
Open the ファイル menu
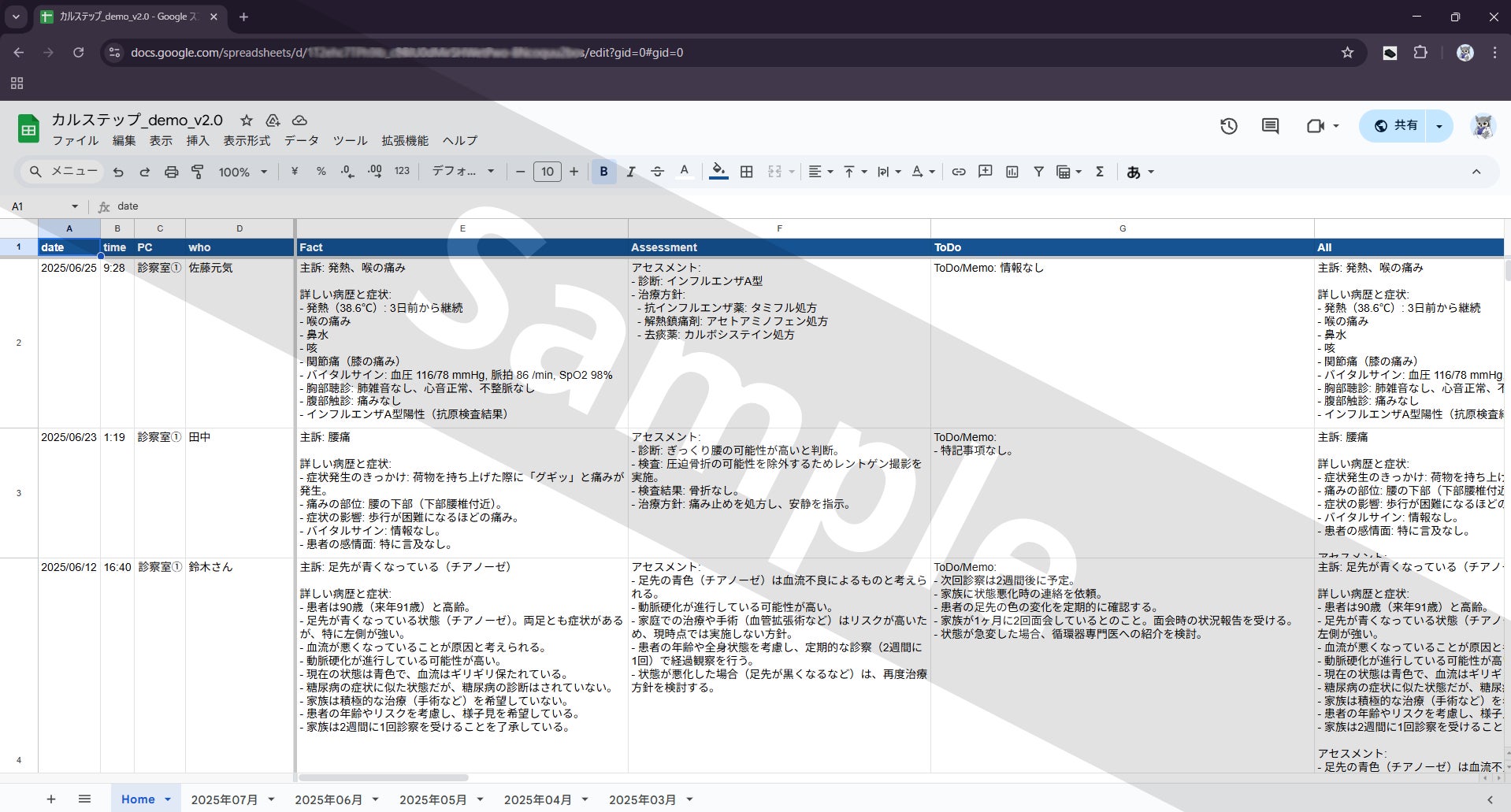pyautogui.click(x=76, y=141)
